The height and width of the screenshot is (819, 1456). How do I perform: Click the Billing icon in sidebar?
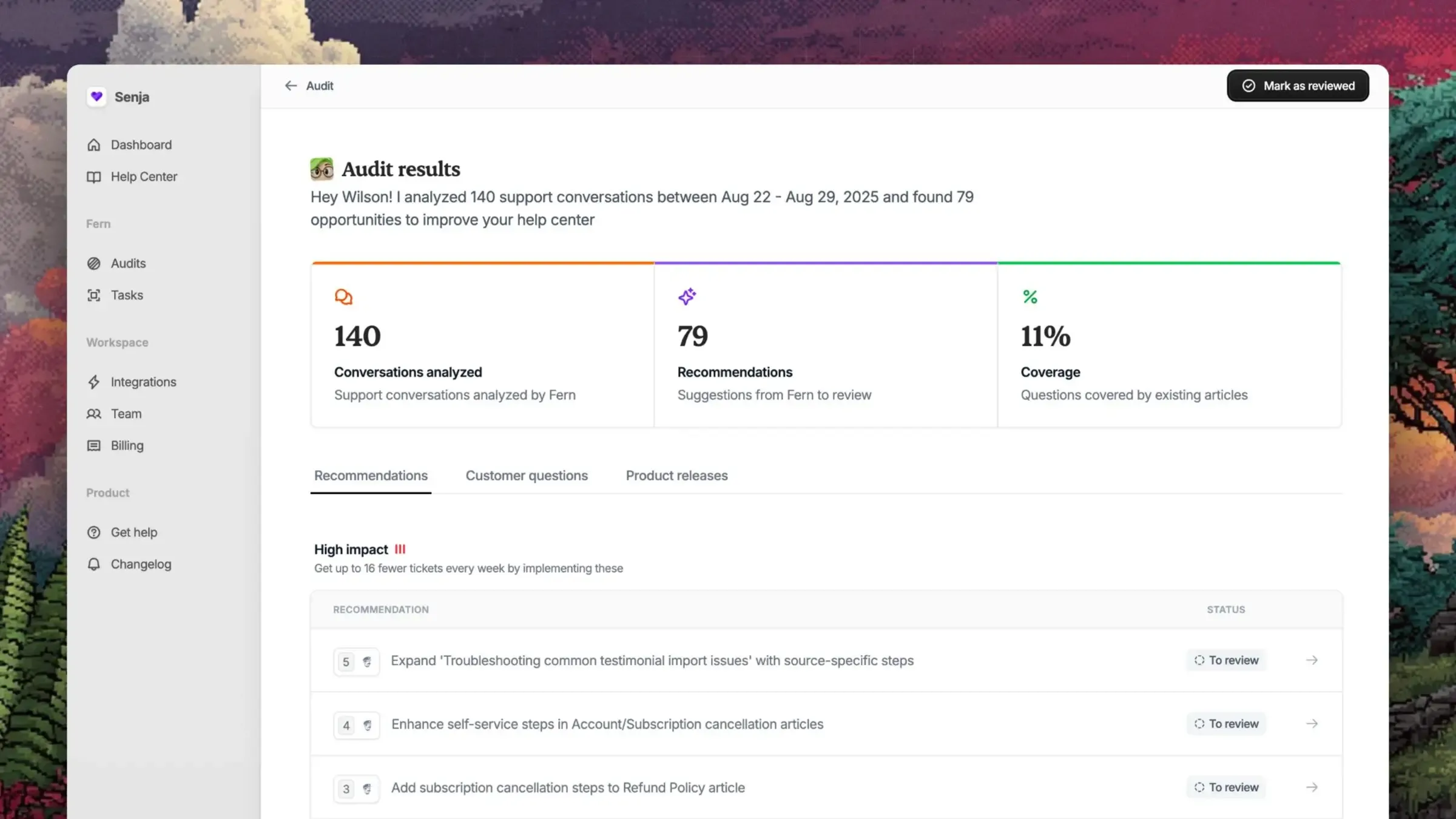(93, 446)
